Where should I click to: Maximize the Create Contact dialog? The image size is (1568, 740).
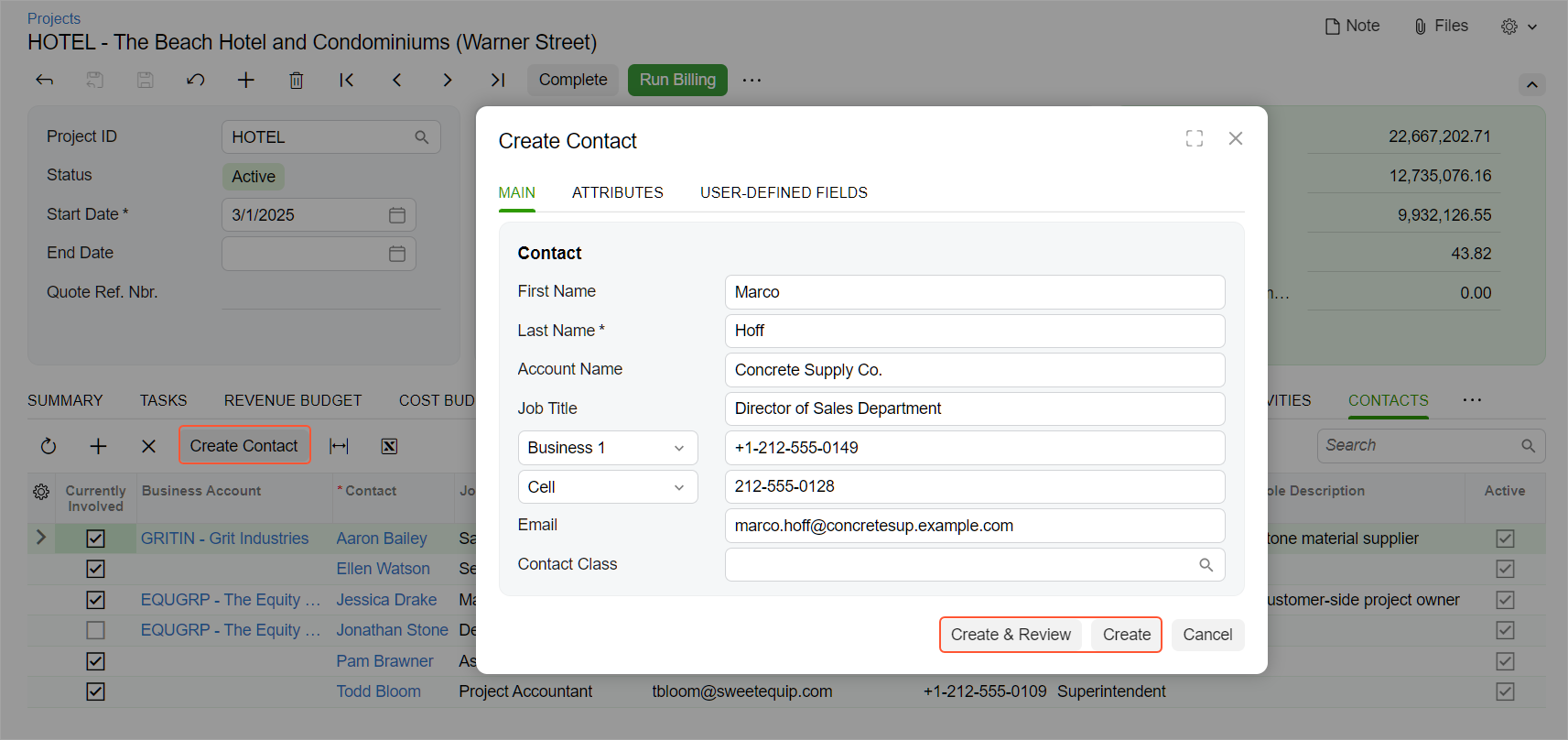(1194, 138)
